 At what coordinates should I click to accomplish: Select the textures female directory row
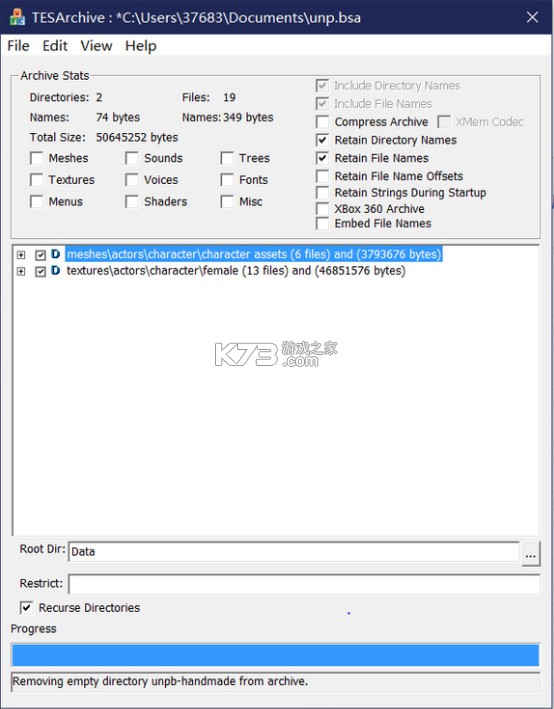tap(236, 271)
